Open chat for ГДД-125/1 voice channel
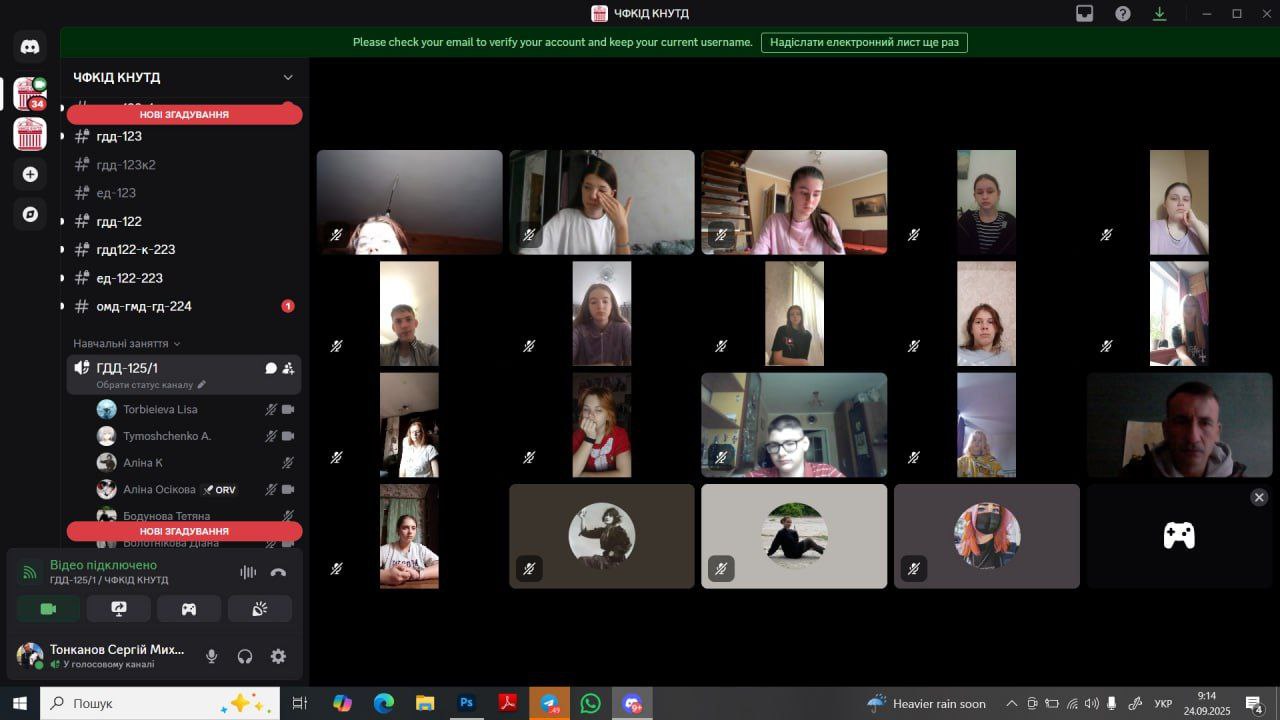1280x720 pixels. point(270,368)
